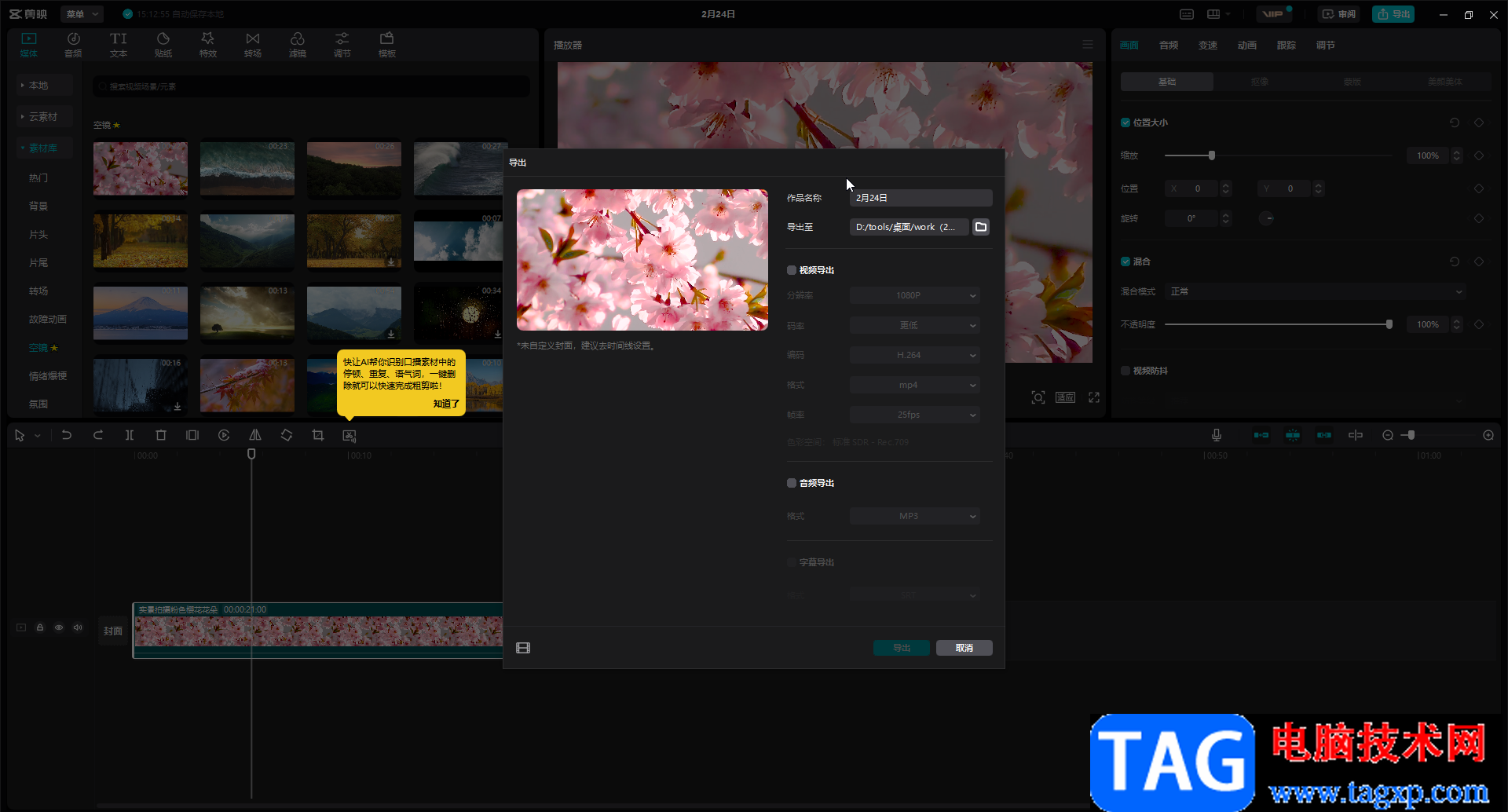
Task: Click the player panel hamburger menu icon
Action: point(1088,45)
